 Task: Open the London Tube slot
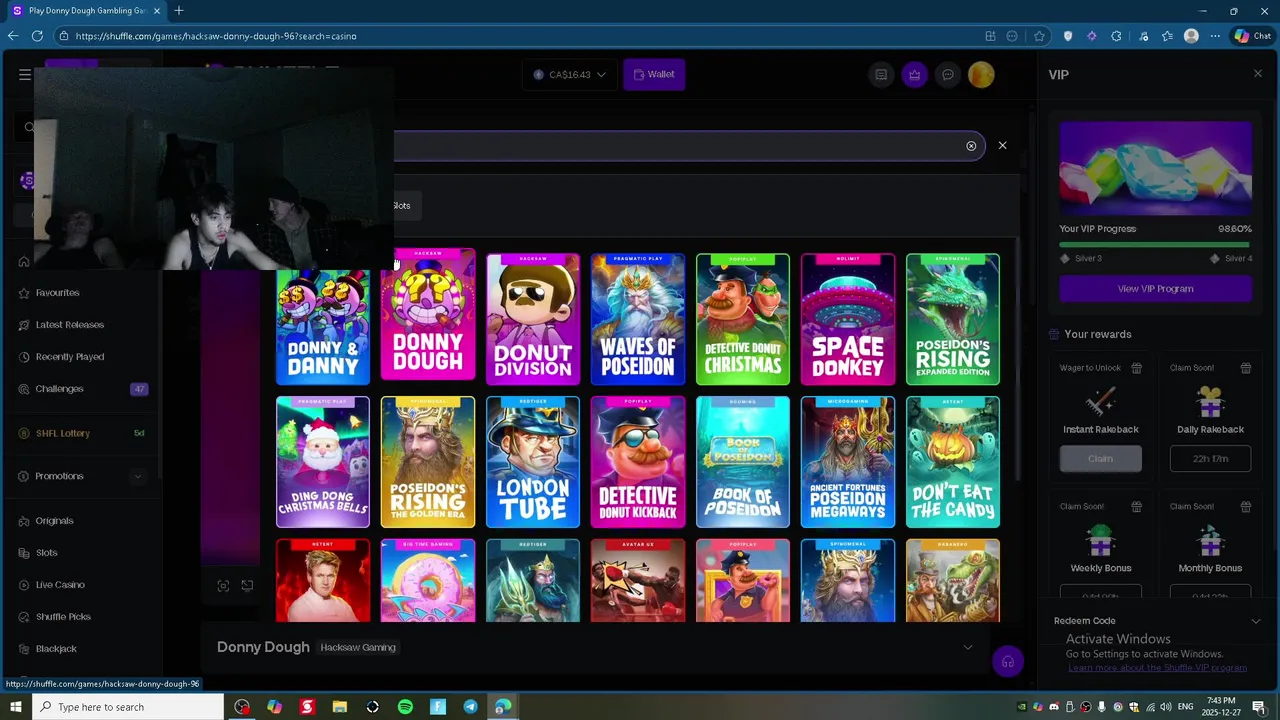533,462
